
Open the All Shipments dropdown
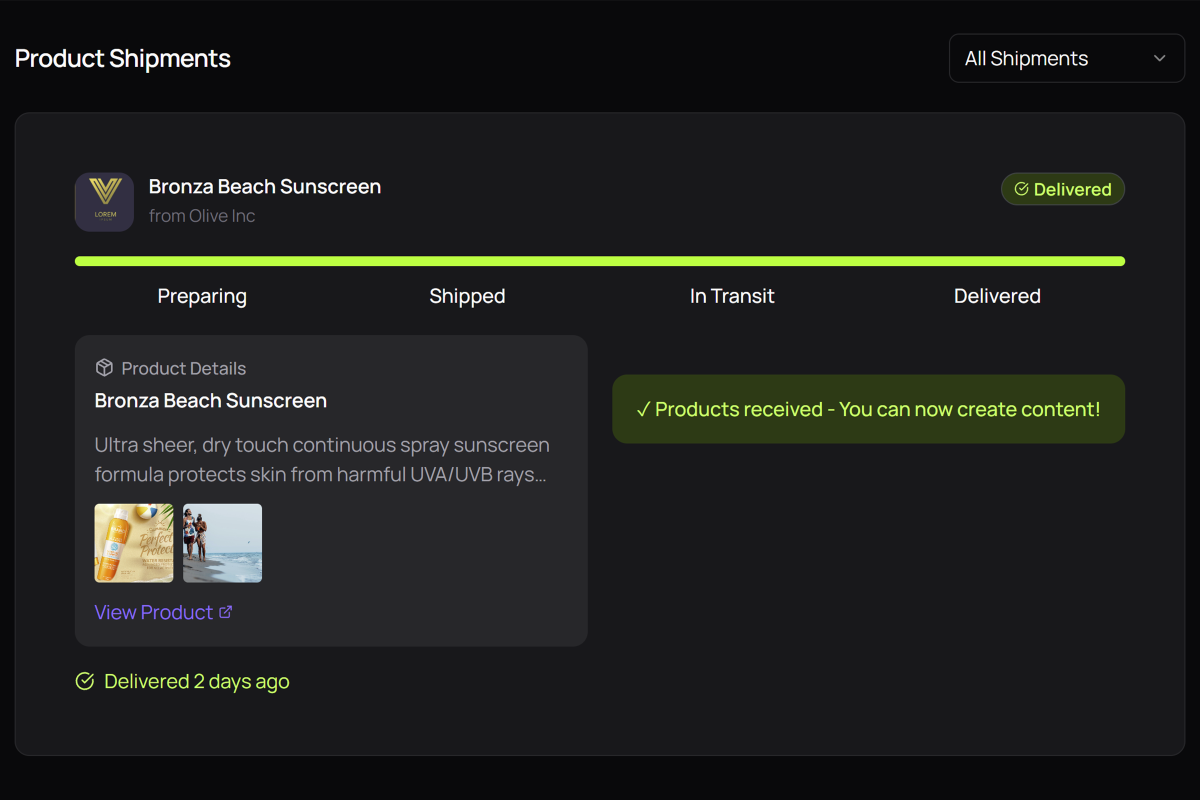click(x=1066, y=59)
